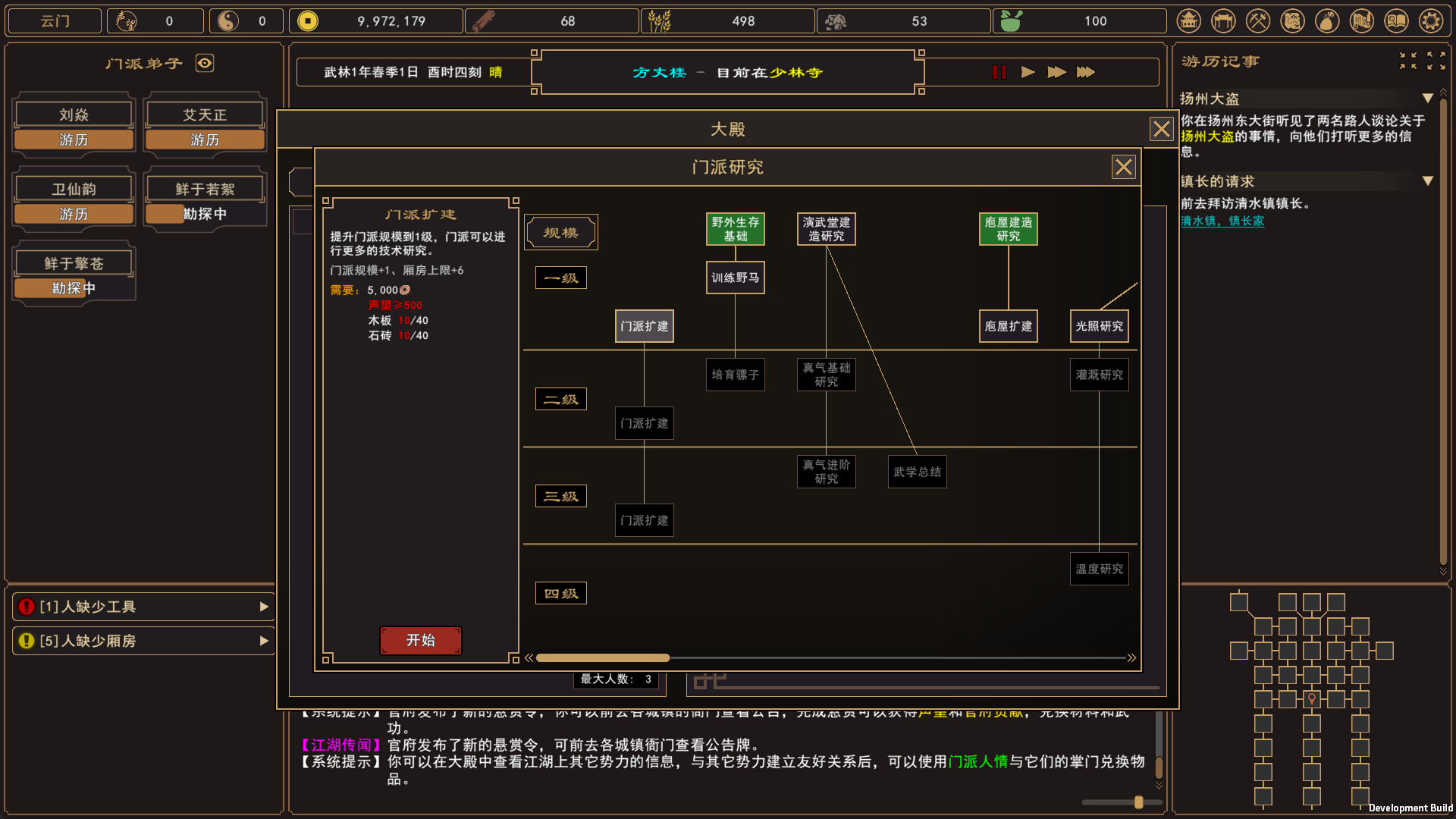Toggle disciple visibility with the eye icon
The height and width of the screenshot is (819, 1456).
[x=204, y=64]
